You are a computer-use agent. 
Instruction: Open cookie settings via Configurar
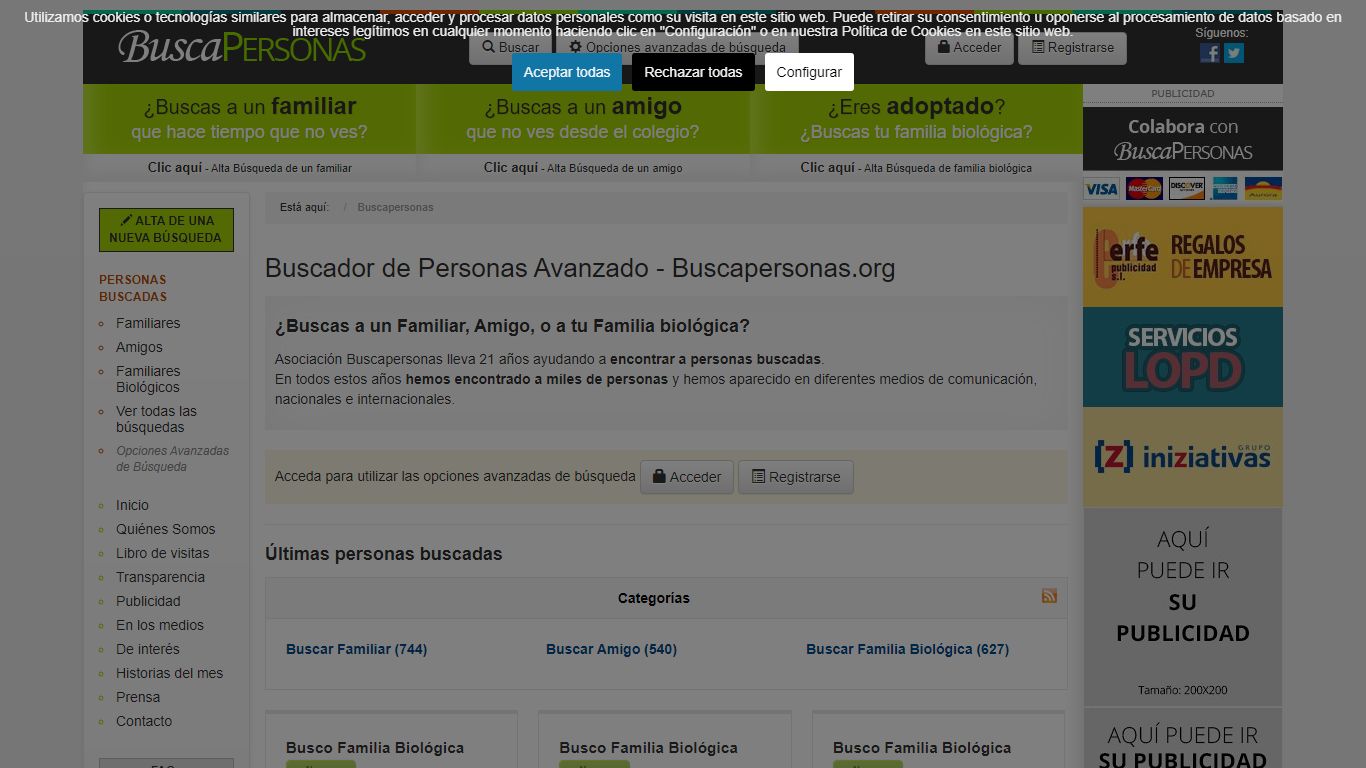click(809, 72)
